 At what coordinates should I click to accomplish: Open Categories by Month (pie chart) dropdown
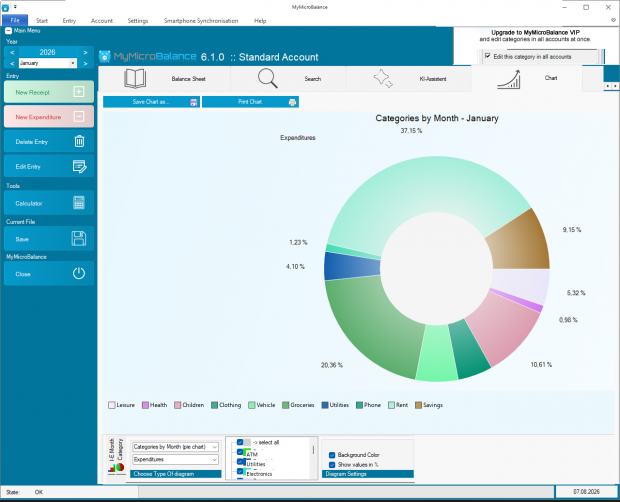176,447
